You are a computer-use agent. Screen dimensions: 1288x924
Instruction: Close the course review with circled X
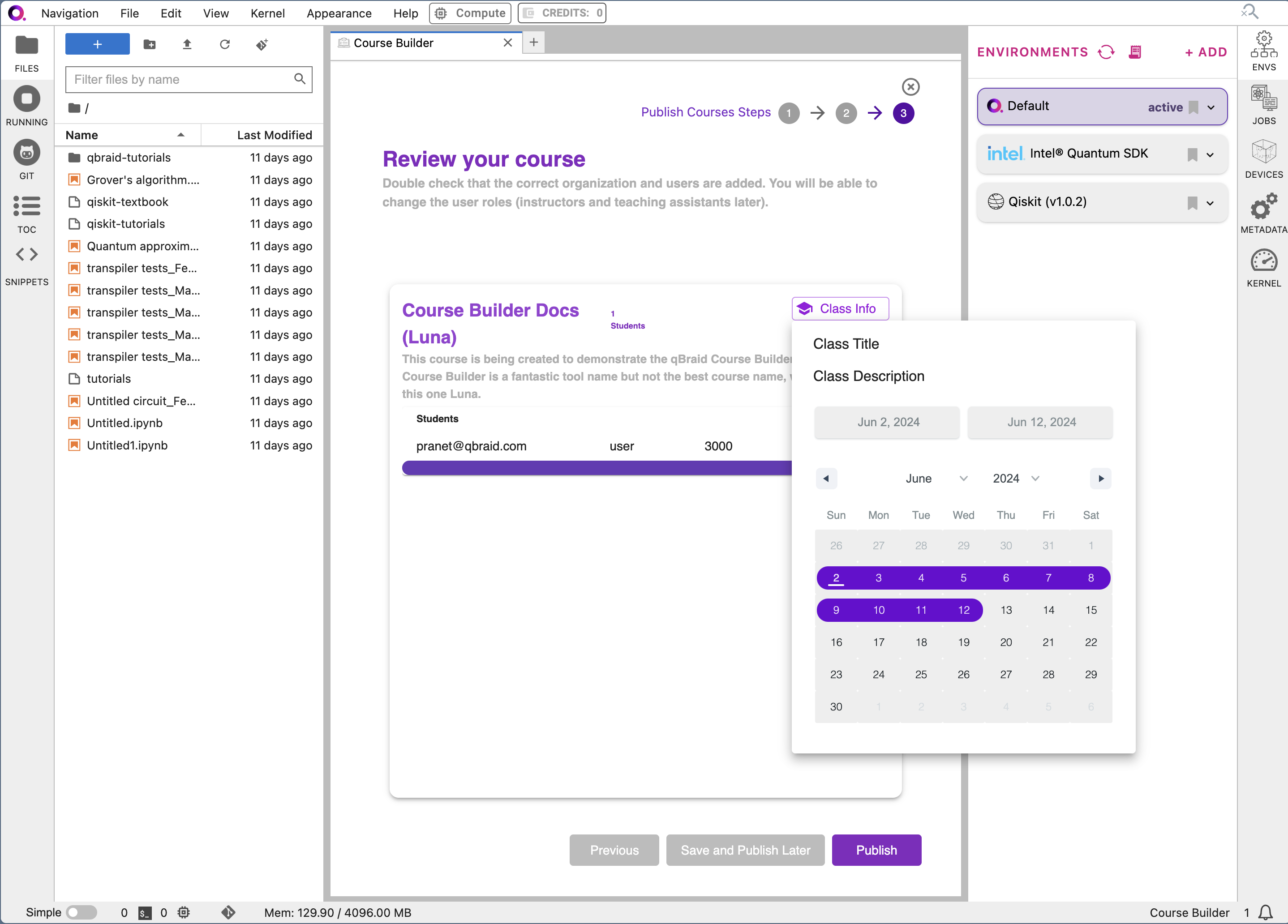910,87
